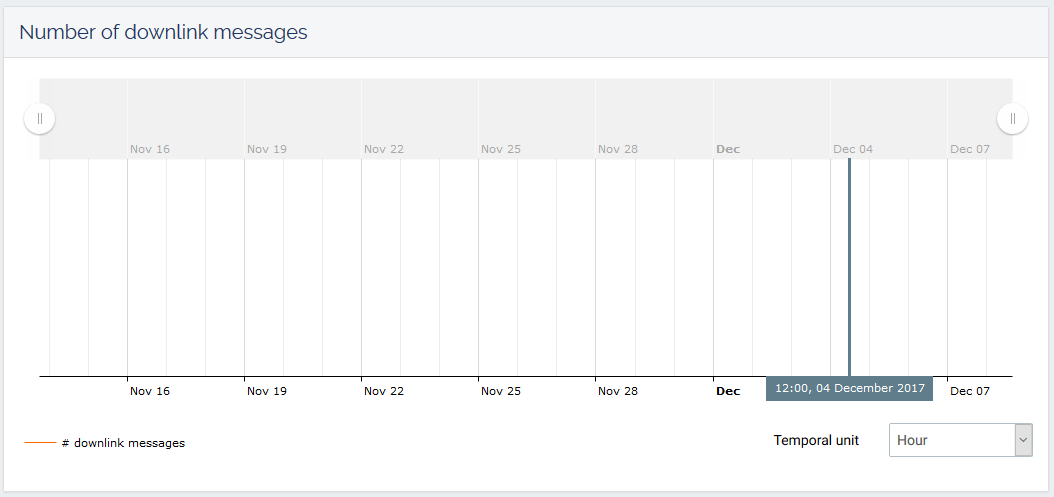Select Dec 04 in the gray navigator
This screenshot has width=1054, height=497.
point(853,149)
